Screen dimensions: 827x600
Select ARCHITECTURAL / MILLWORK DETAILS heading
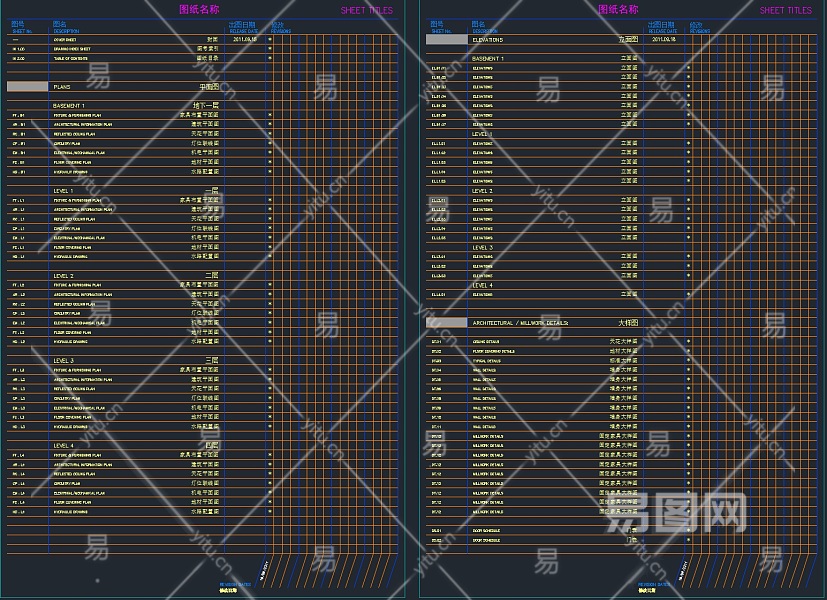[x=520, y=323]
